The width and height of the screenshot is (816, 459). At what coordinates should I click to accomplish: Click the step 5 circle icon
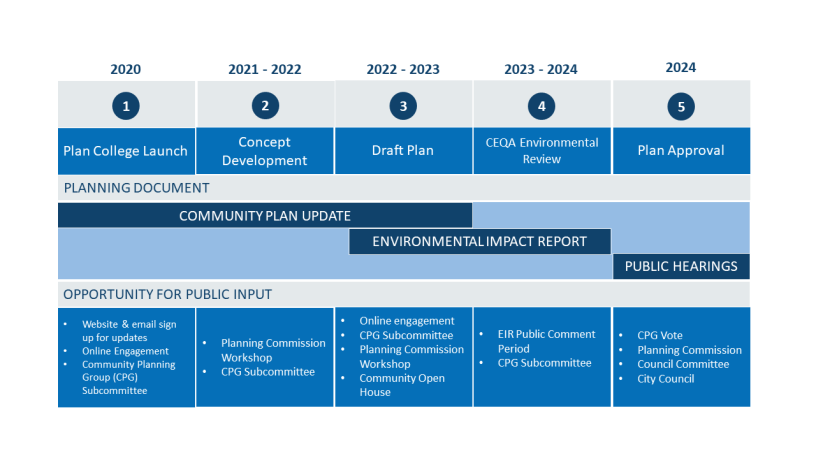[x=681, y=106]
